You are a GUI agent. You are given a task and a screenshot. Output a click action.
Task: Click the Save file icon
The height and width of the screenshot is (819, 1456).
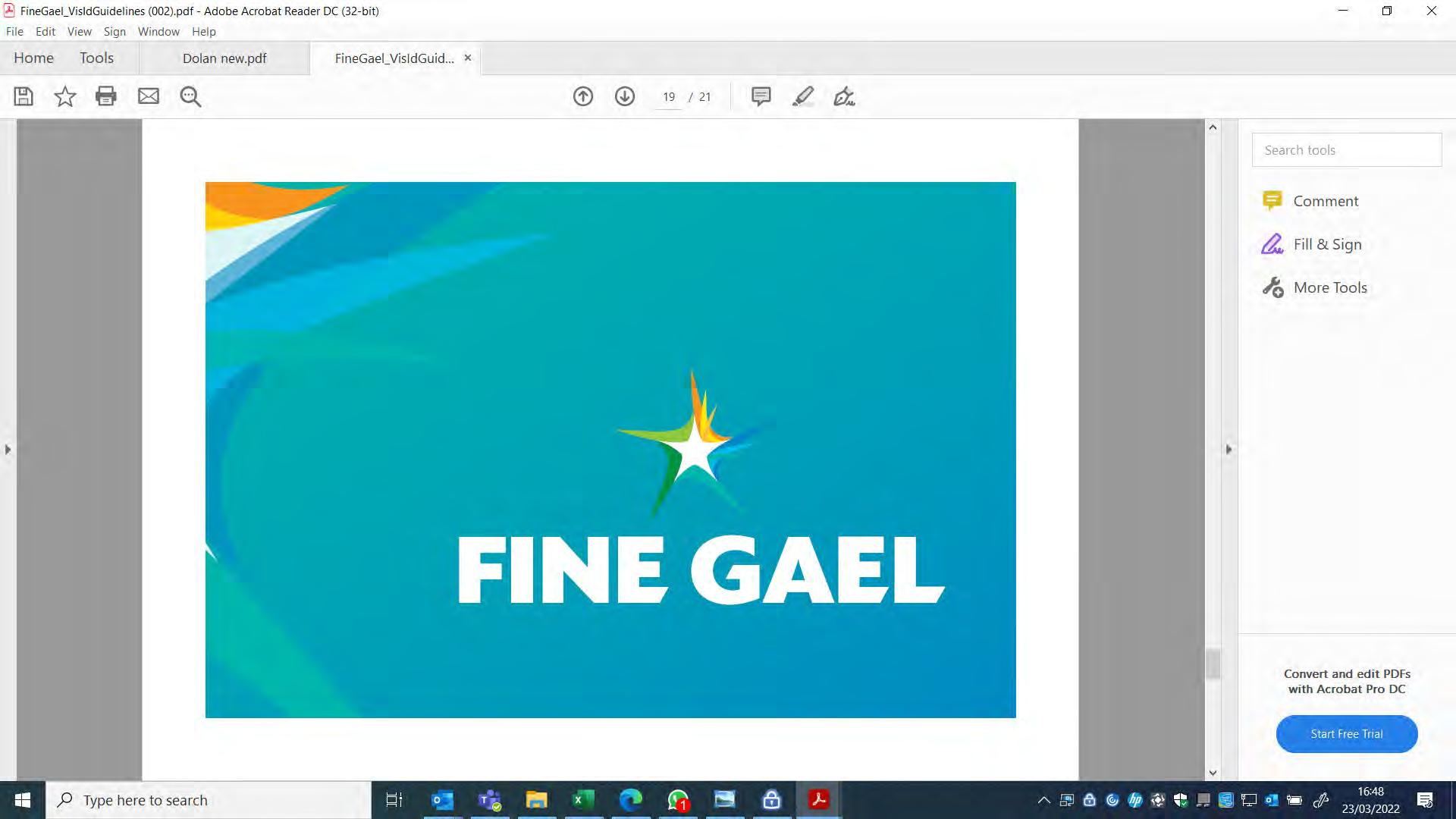click(24, 96)
